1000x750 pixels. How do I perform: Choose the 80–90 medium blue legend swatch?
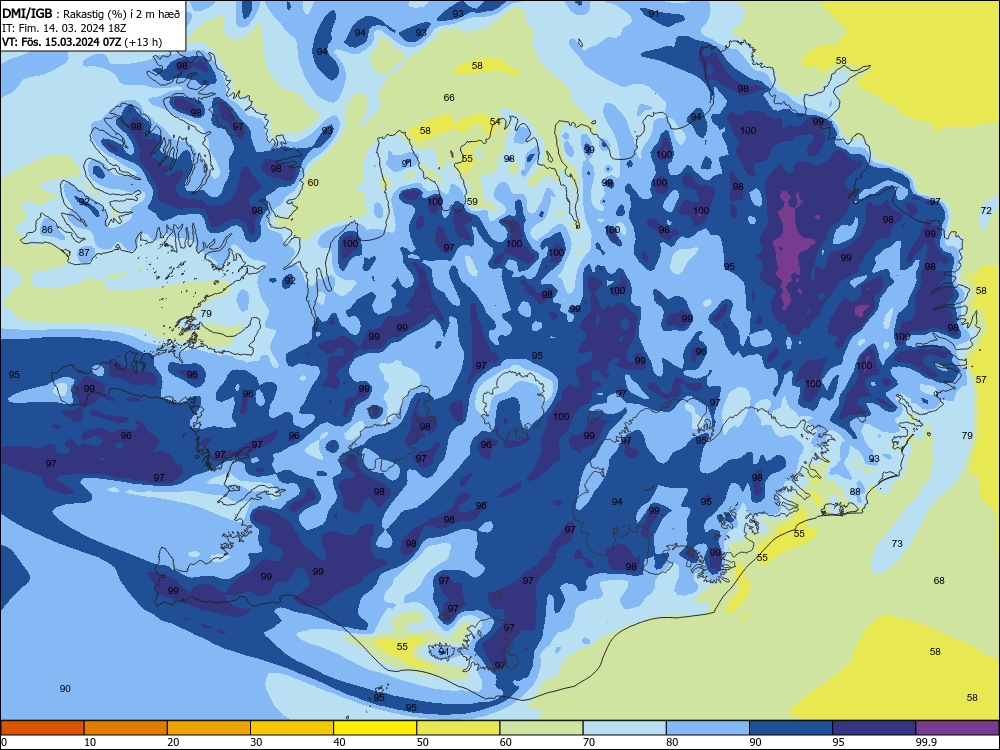[708, 728]
